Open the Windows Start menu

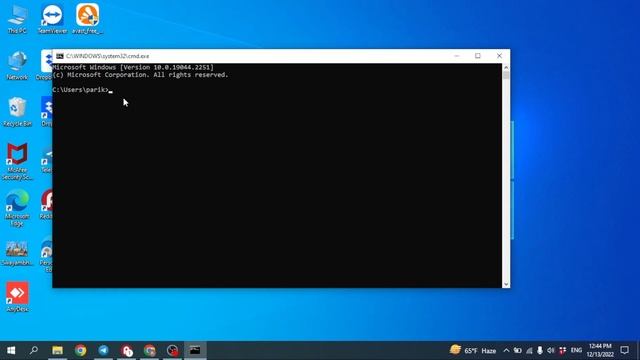point(11,350)
